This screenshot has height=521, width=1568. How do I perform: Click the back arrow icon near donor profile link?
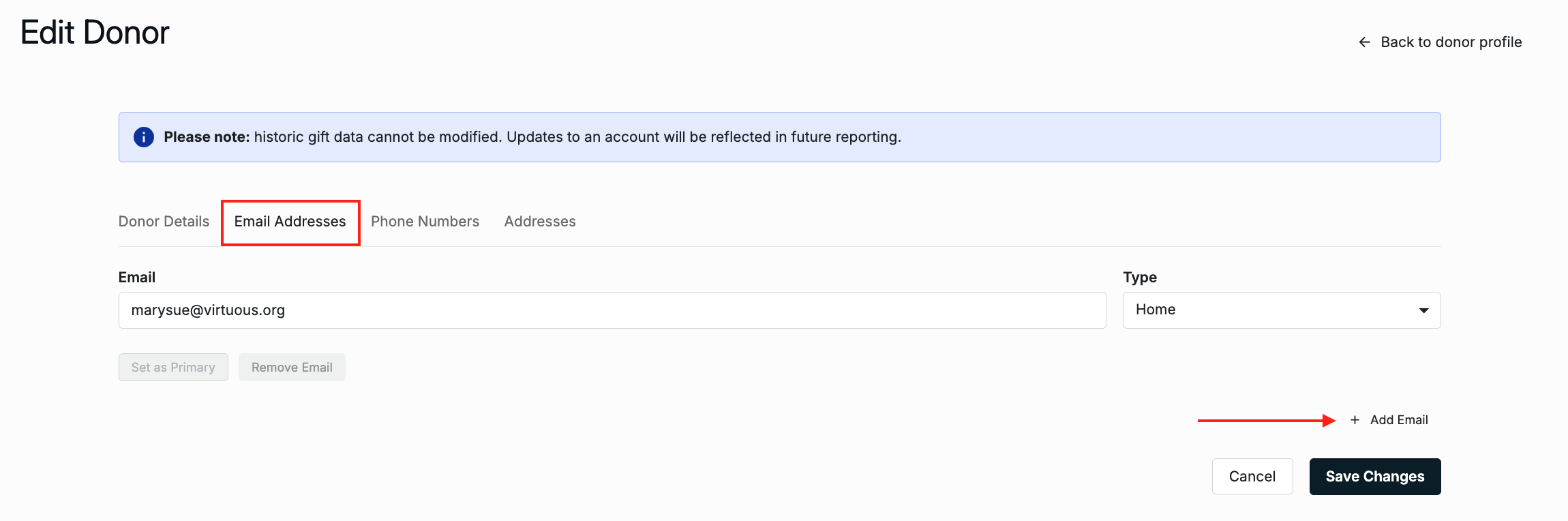tap(1364, 42)
